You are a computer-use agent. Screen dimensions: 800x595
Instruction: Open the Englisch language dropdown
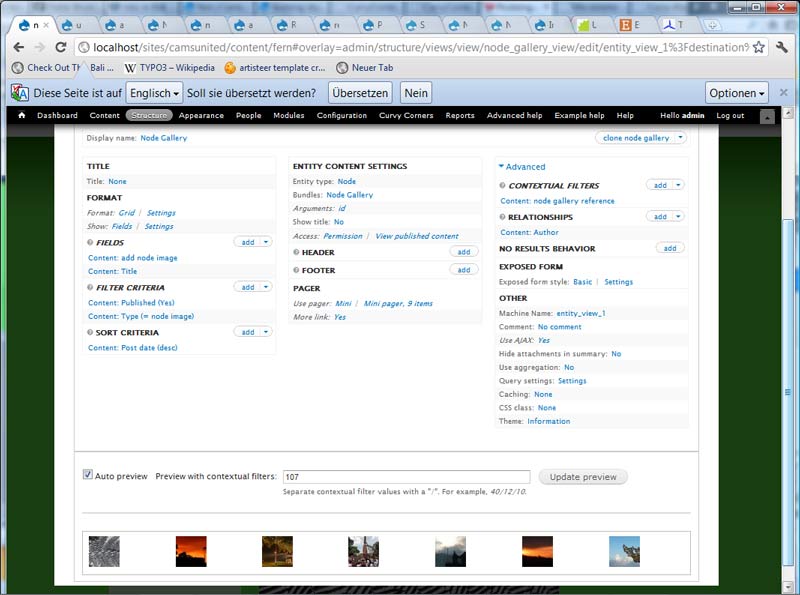tap(154, 93)
